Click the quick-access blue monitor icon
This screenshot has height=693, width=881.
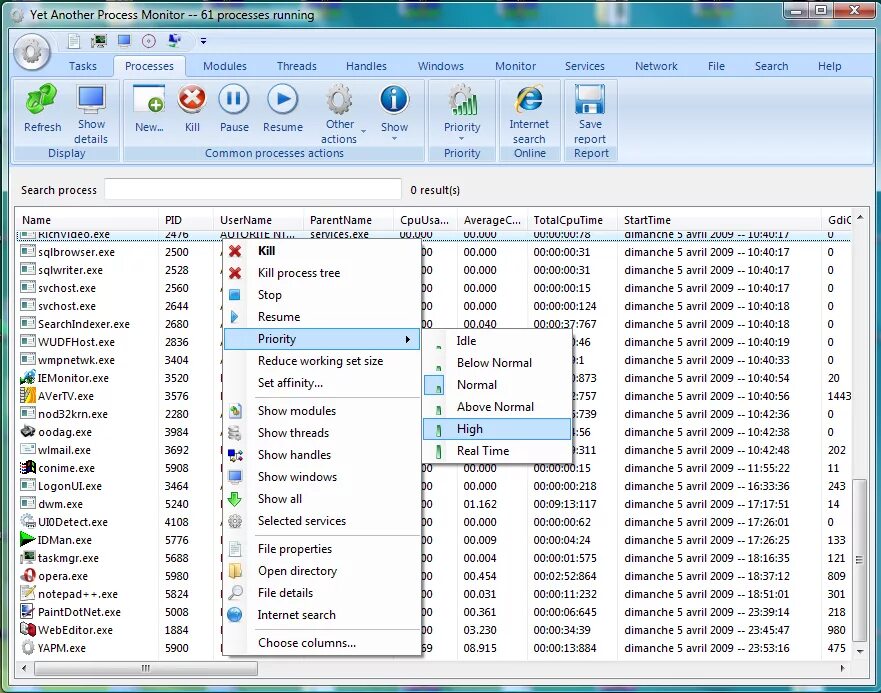coord(124,40)
